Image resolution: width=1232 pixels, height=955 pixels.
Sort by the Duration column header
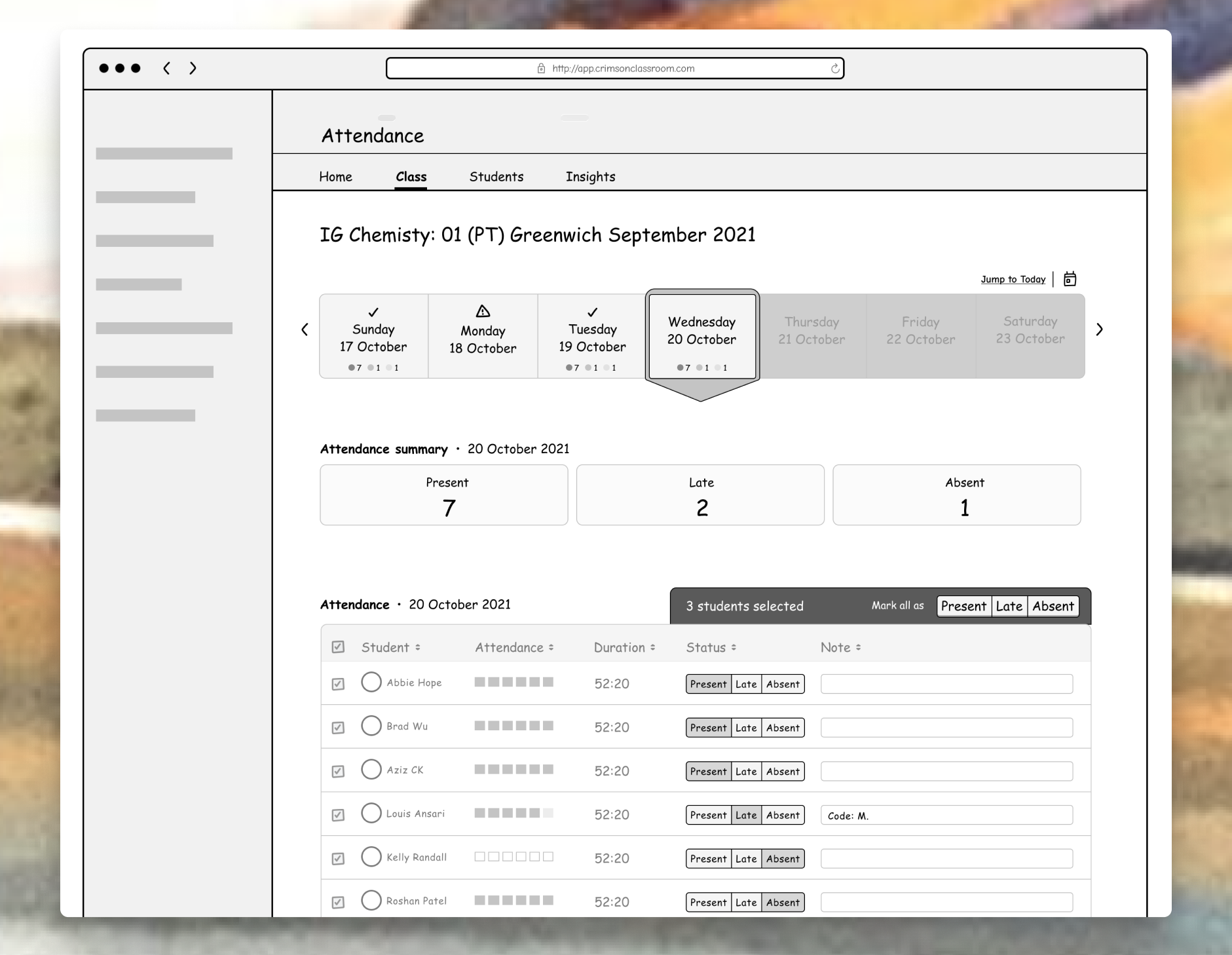[x=624, y=647]
